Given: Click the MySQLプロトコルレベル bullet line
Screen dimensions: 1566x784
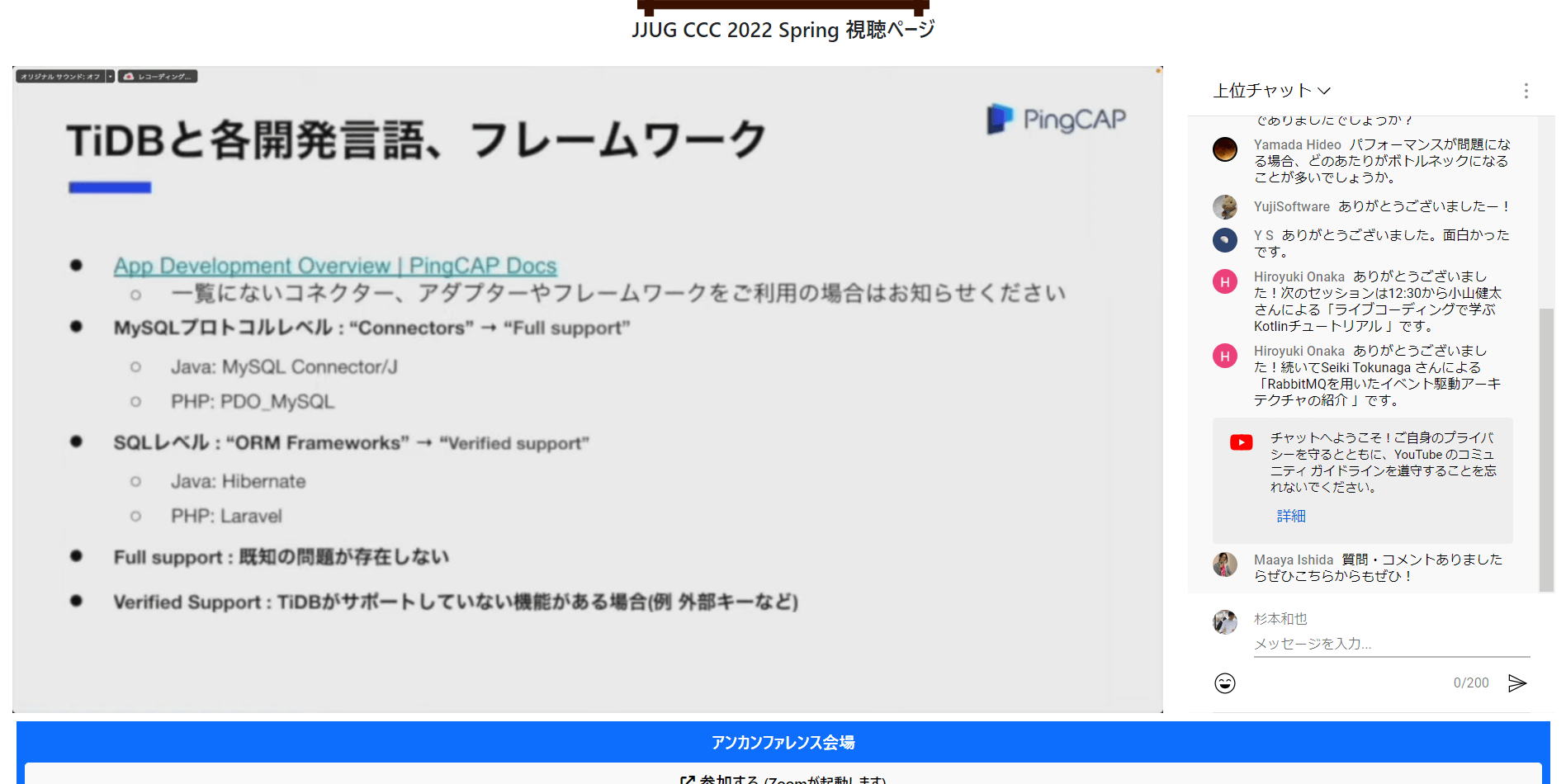Looking at the screenshot, I should 371,328.
